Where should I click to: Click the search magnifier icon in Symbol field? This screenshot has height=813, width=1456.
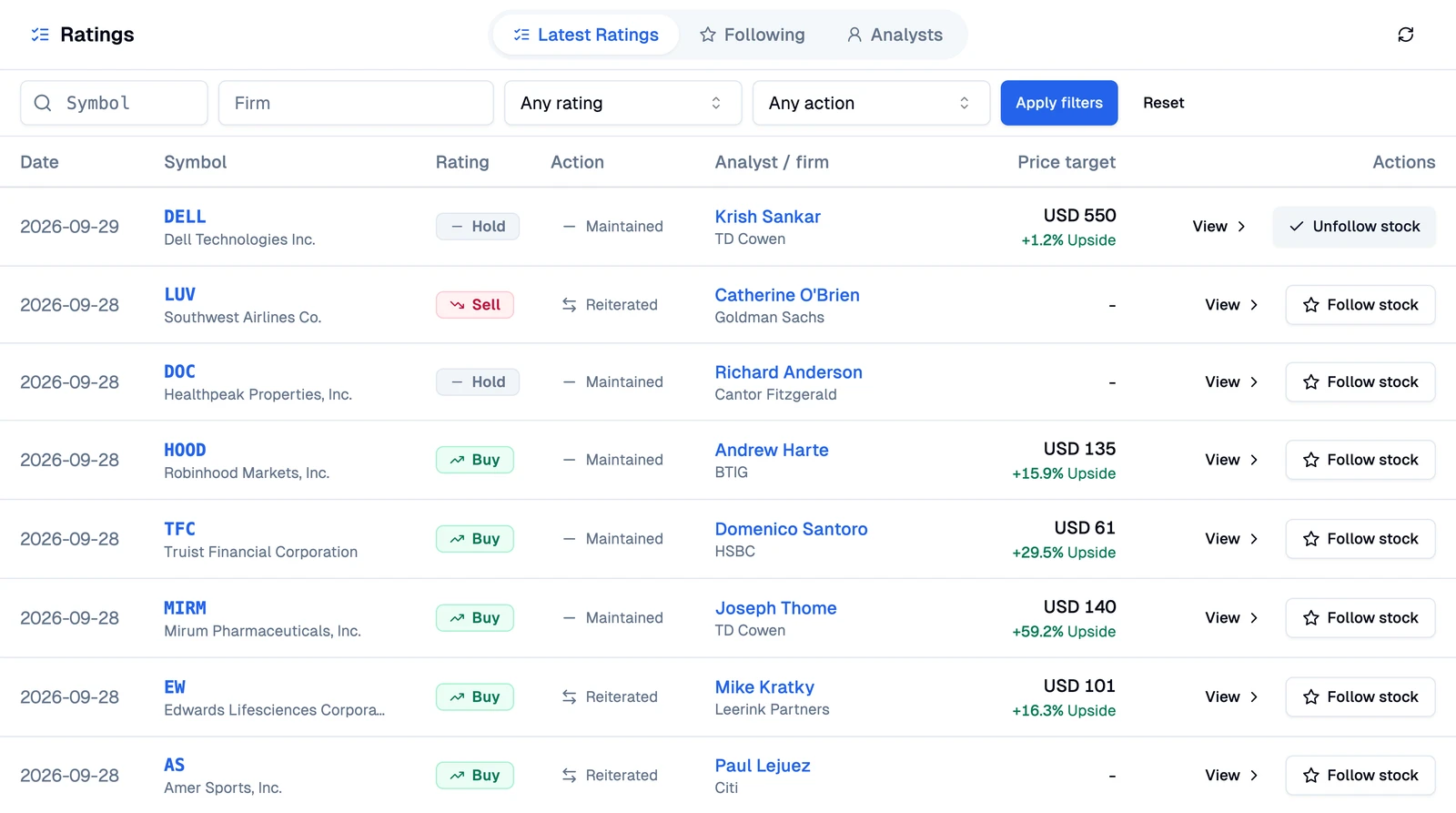[43, 103]
